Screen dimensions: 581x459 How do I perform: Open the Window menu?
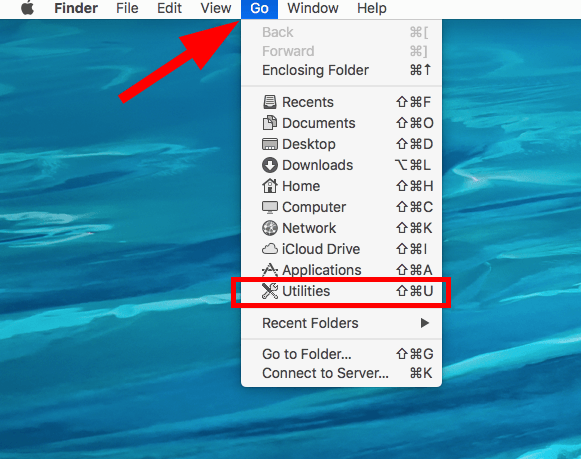313,8
